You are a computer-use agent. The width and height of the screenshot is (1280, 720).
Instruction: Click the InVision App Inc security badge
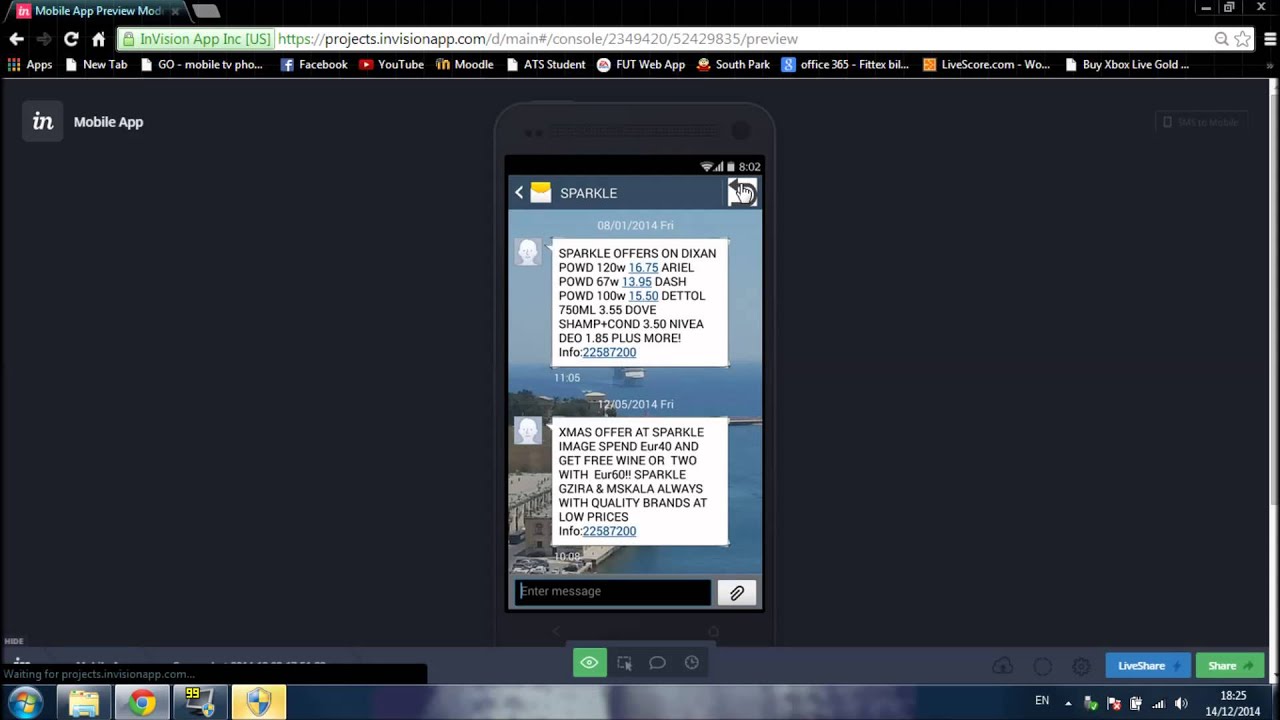[196, 39]
